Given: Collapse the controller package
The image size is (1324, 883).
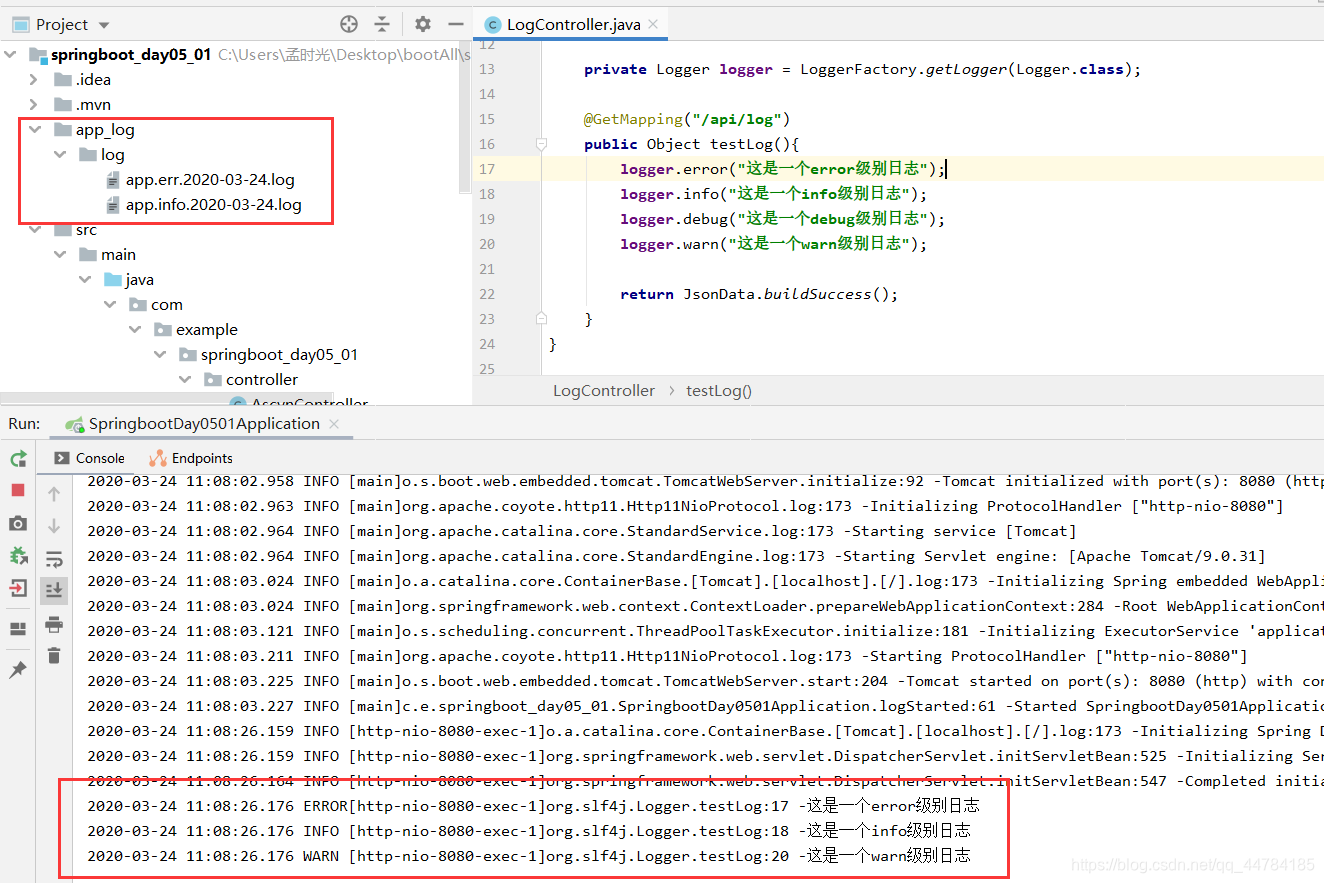Looking at the screenshot, I should pos(184,380).
